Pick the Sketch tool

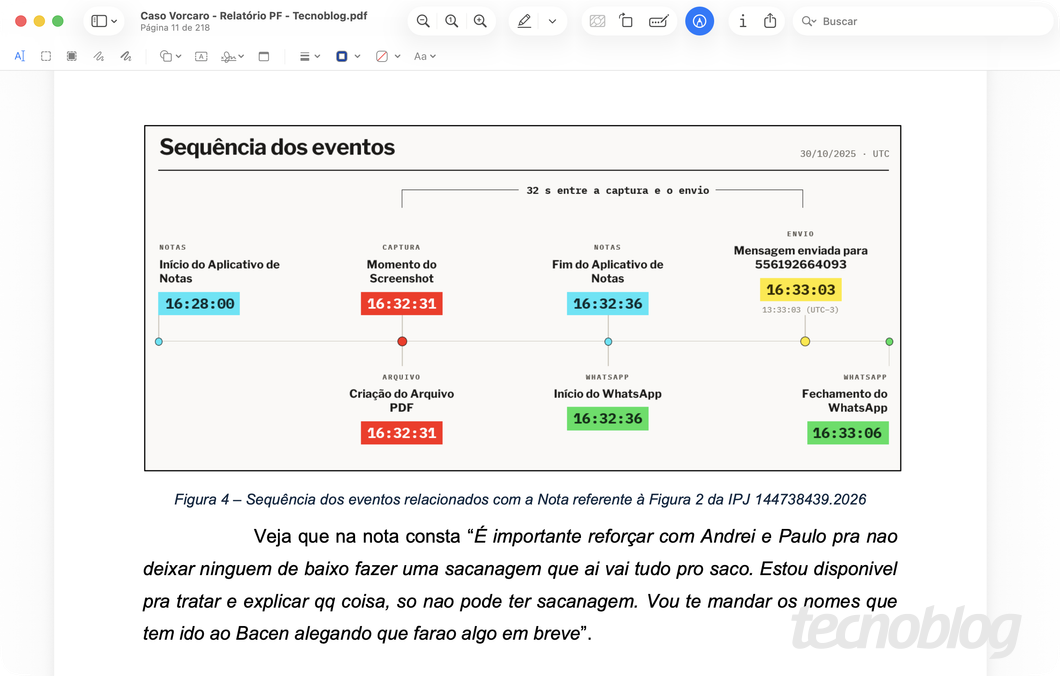tap(99, 56)
